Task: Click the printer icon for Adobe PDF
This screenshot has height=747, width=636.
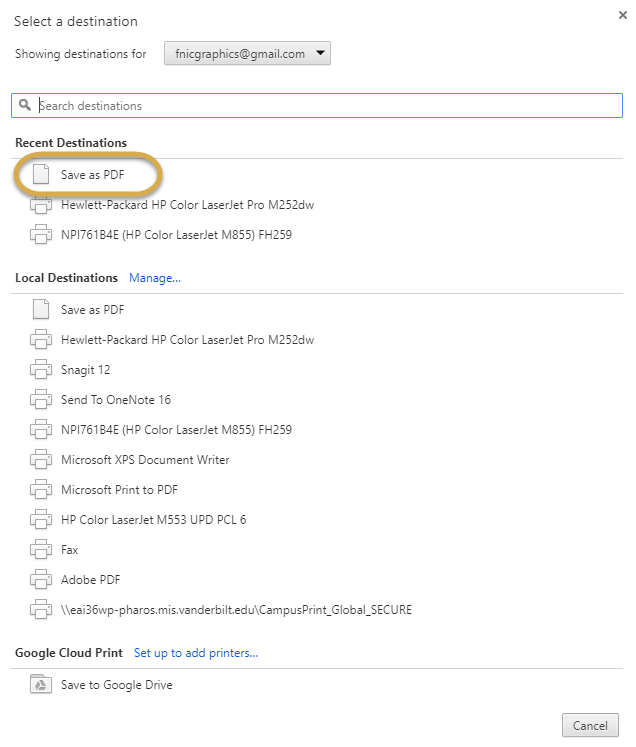Action: [41, 579]
